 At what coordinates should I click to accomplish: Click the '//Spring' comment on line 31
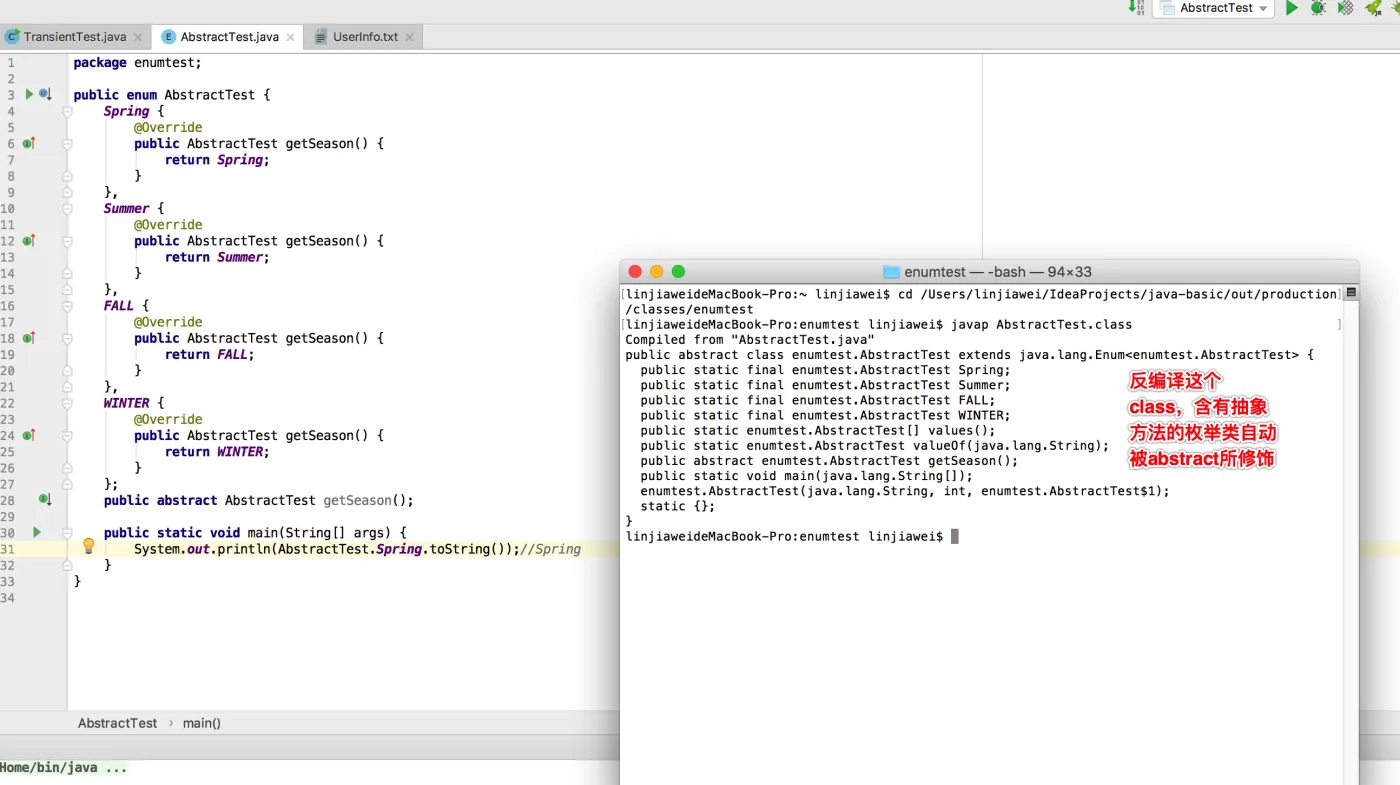551,549
